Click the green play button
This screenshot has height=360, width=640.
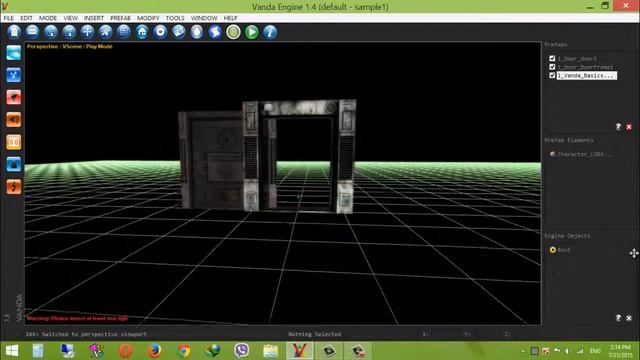(252, 32)
